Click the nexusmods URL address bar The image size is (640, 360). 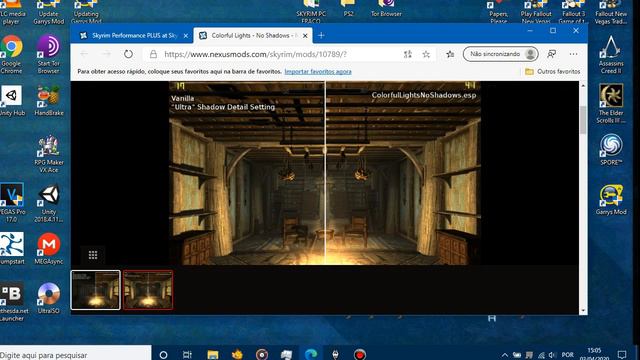click(x=256, y=54)
